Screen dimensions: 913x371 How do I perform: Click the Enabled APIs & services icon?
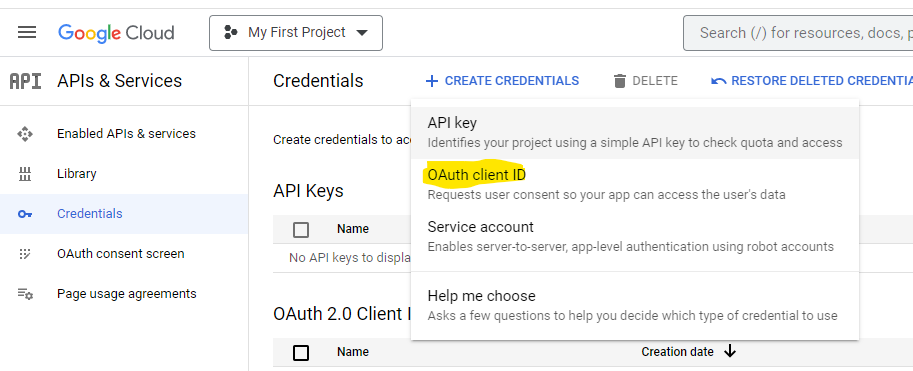pos(25,134)
